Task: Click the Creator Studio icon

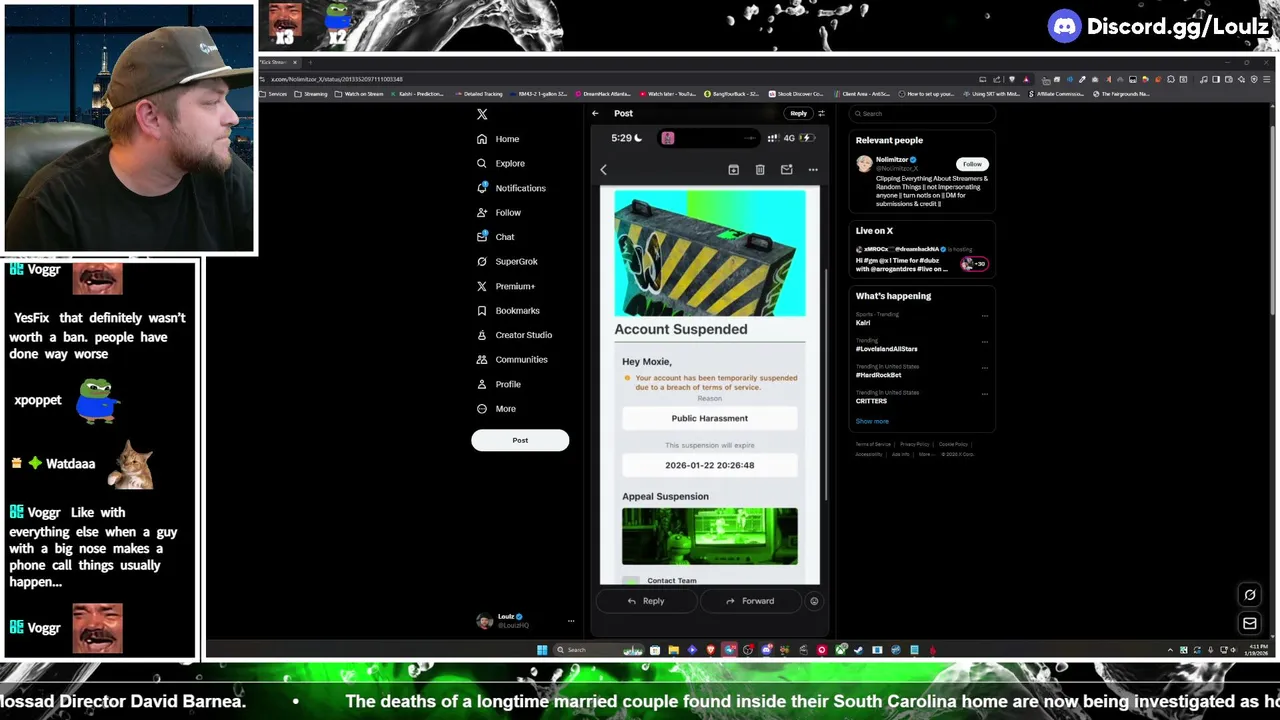Action: point(482,335)
